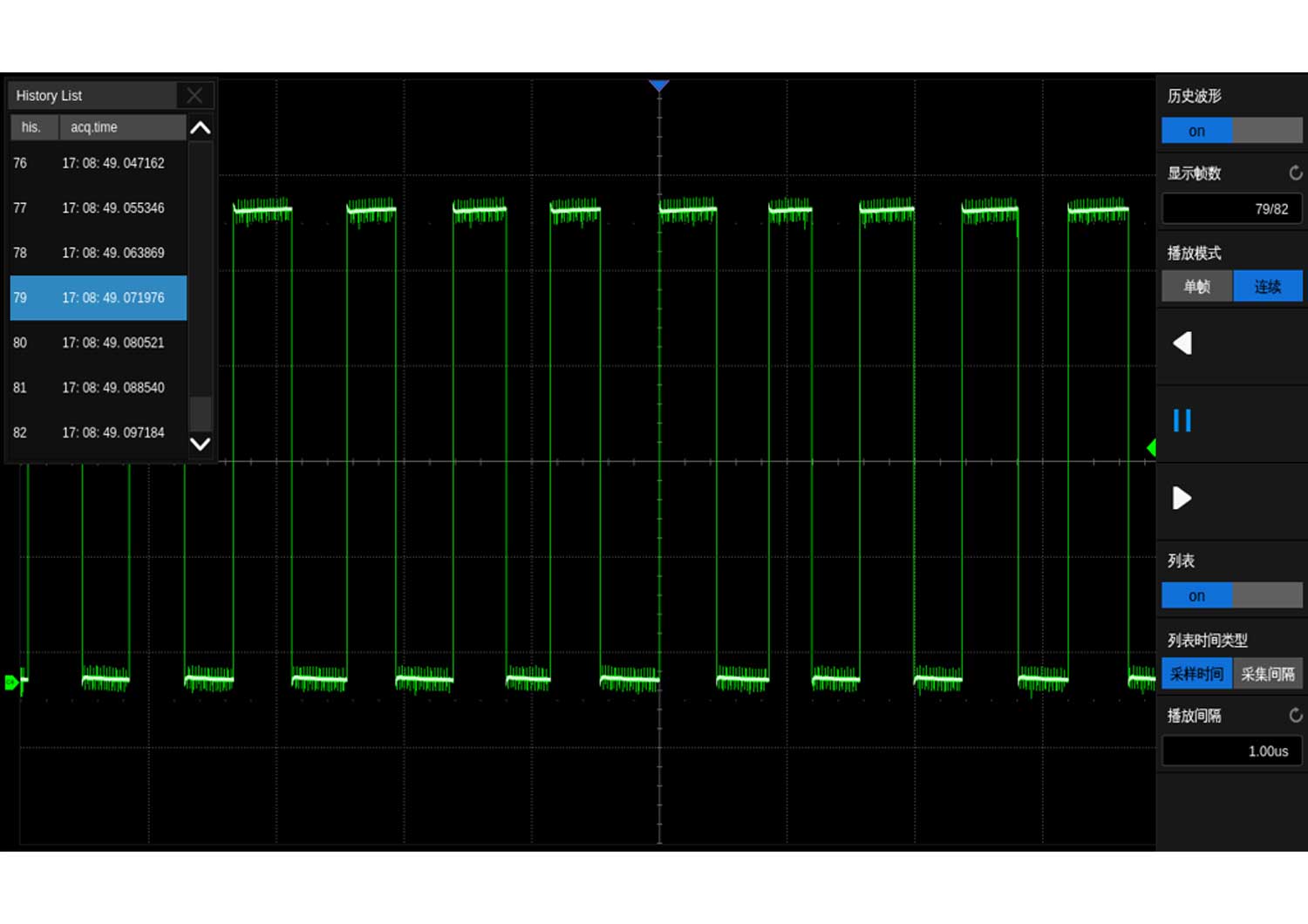Click the history list scrollbar thumb

click(201, 413)
